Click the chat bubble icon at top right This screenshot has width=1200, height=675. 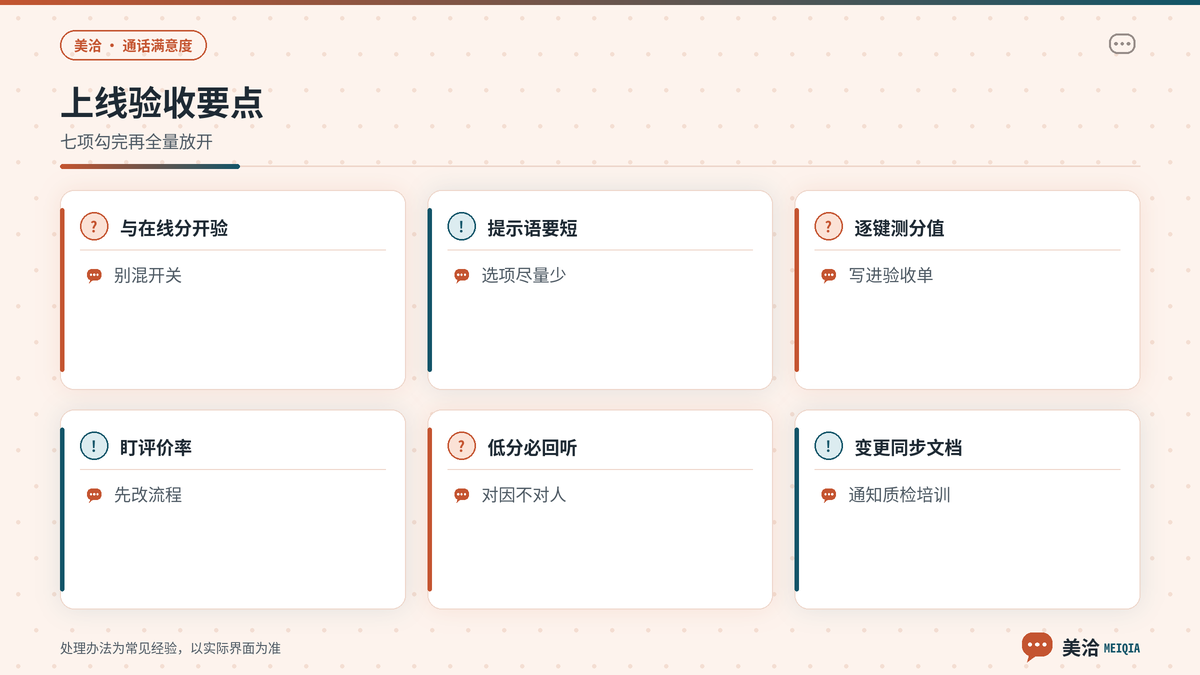(1122, 44)
